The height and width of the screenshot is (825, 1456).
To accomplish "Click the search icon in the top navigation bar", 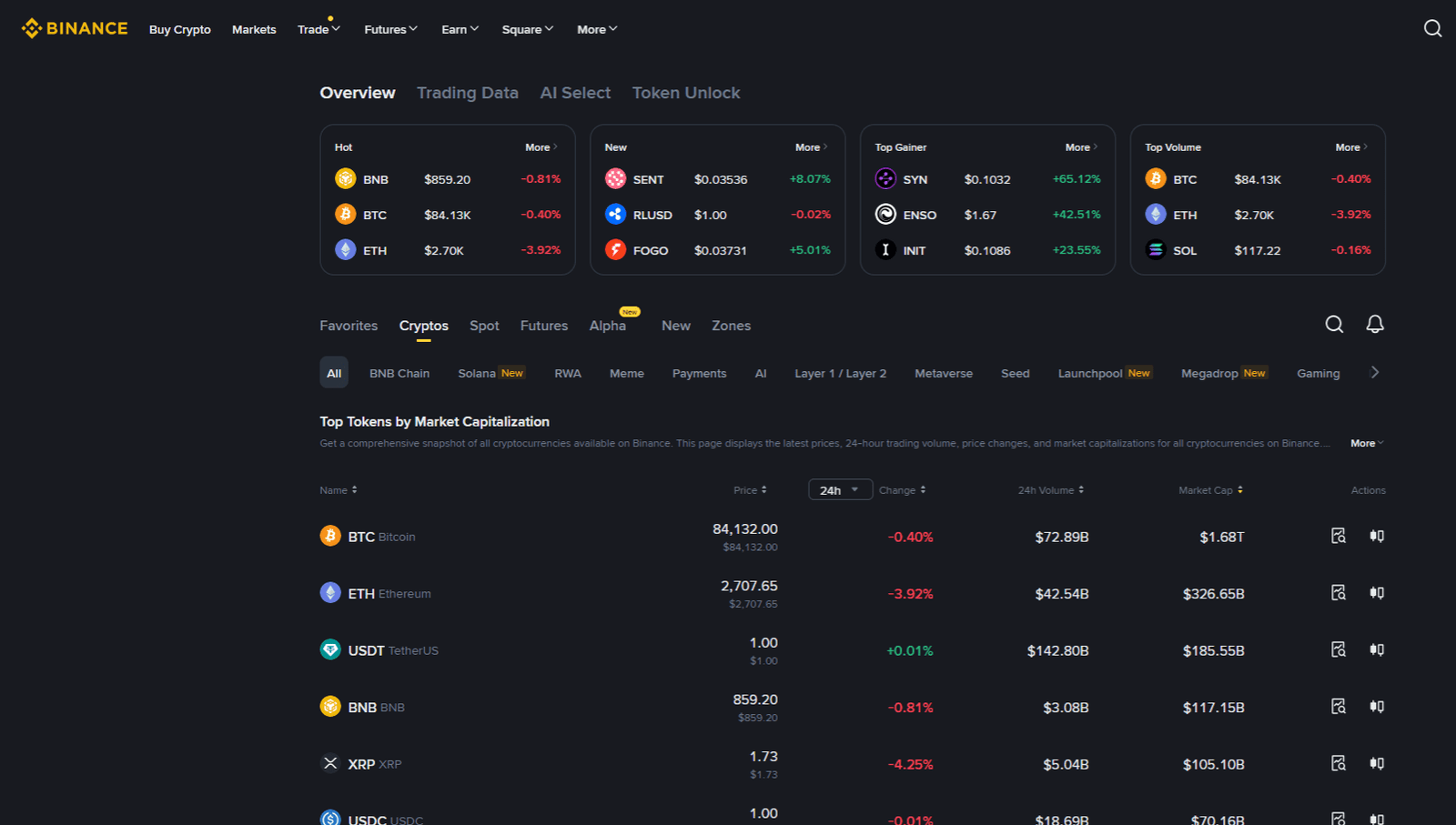I will 1432,28.
